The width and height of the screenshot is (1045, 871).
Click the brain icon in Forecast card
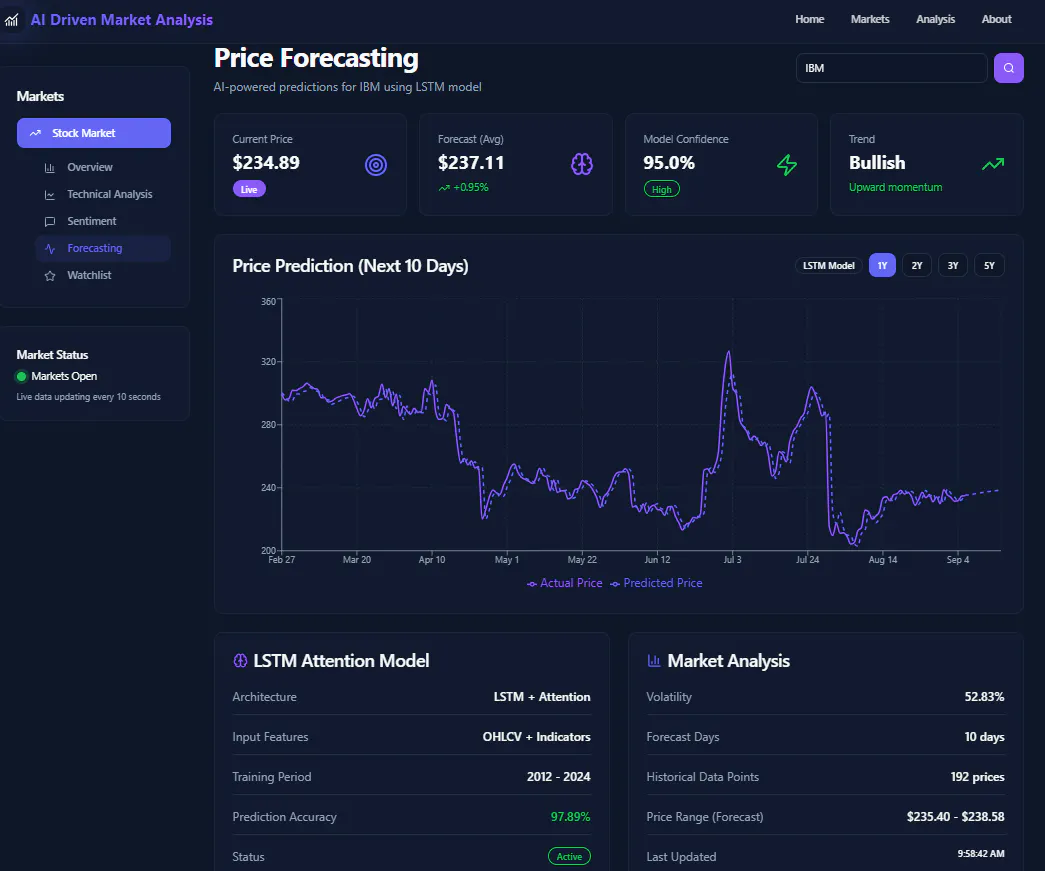tap(582, 164)
